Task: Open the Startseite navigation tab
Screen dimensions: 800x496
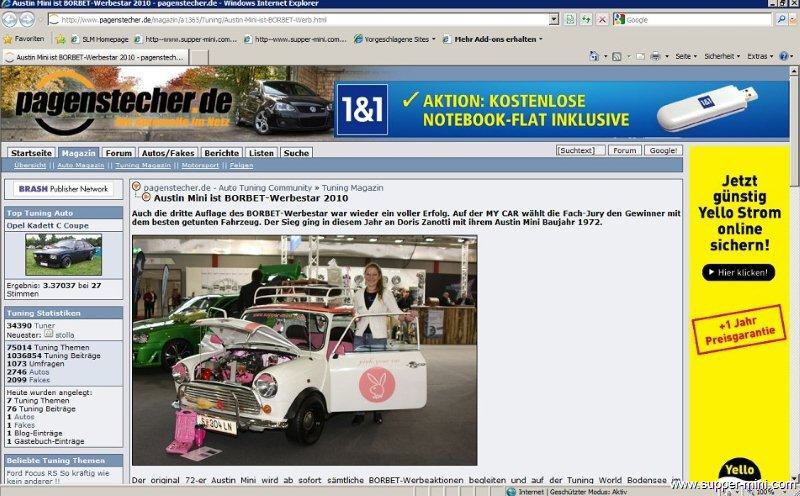Action: tap(32, 153)
